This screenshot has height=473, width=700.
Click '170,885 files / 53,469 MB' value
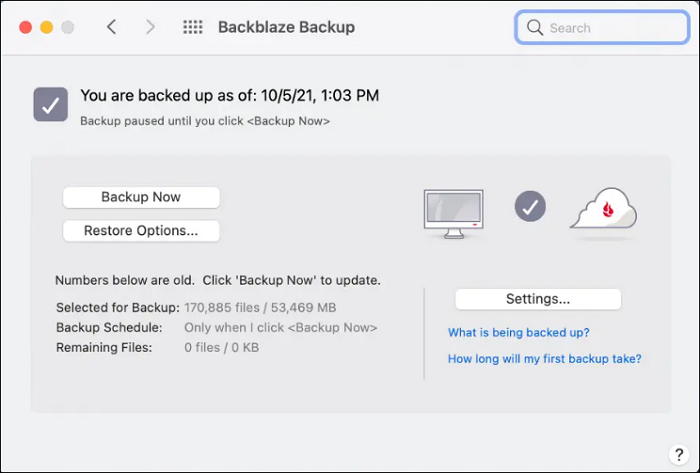point(260,307)
